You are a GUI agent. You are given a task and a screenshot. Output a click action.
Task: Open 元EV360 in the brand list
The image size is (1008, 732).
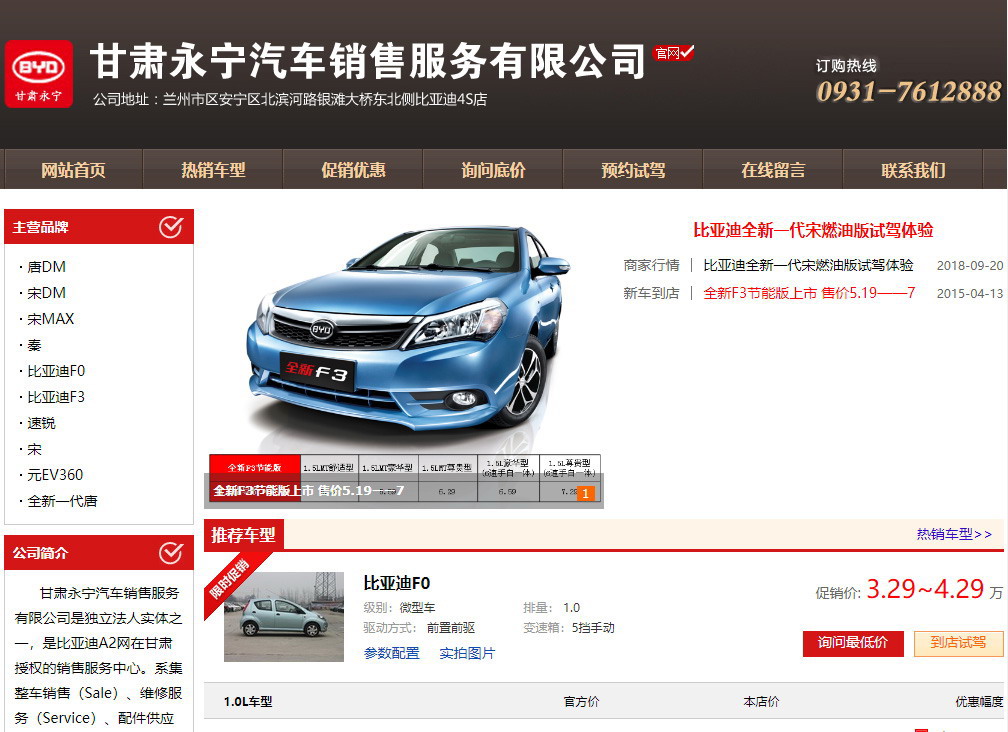pyautogui.click(x=55, y=475)
